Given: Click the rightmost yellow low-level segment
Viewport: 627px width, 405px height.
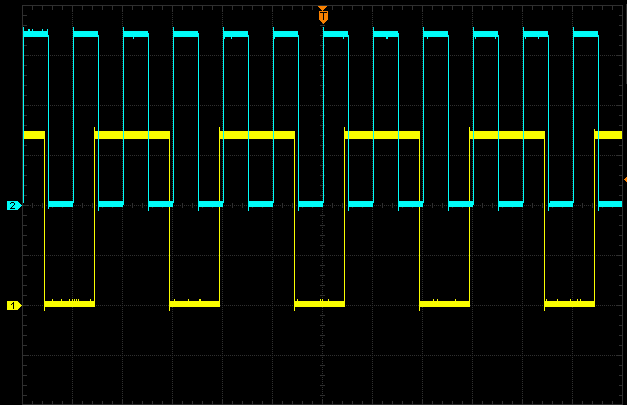Looking at the screenshot, I should click(x=569, y=303).
